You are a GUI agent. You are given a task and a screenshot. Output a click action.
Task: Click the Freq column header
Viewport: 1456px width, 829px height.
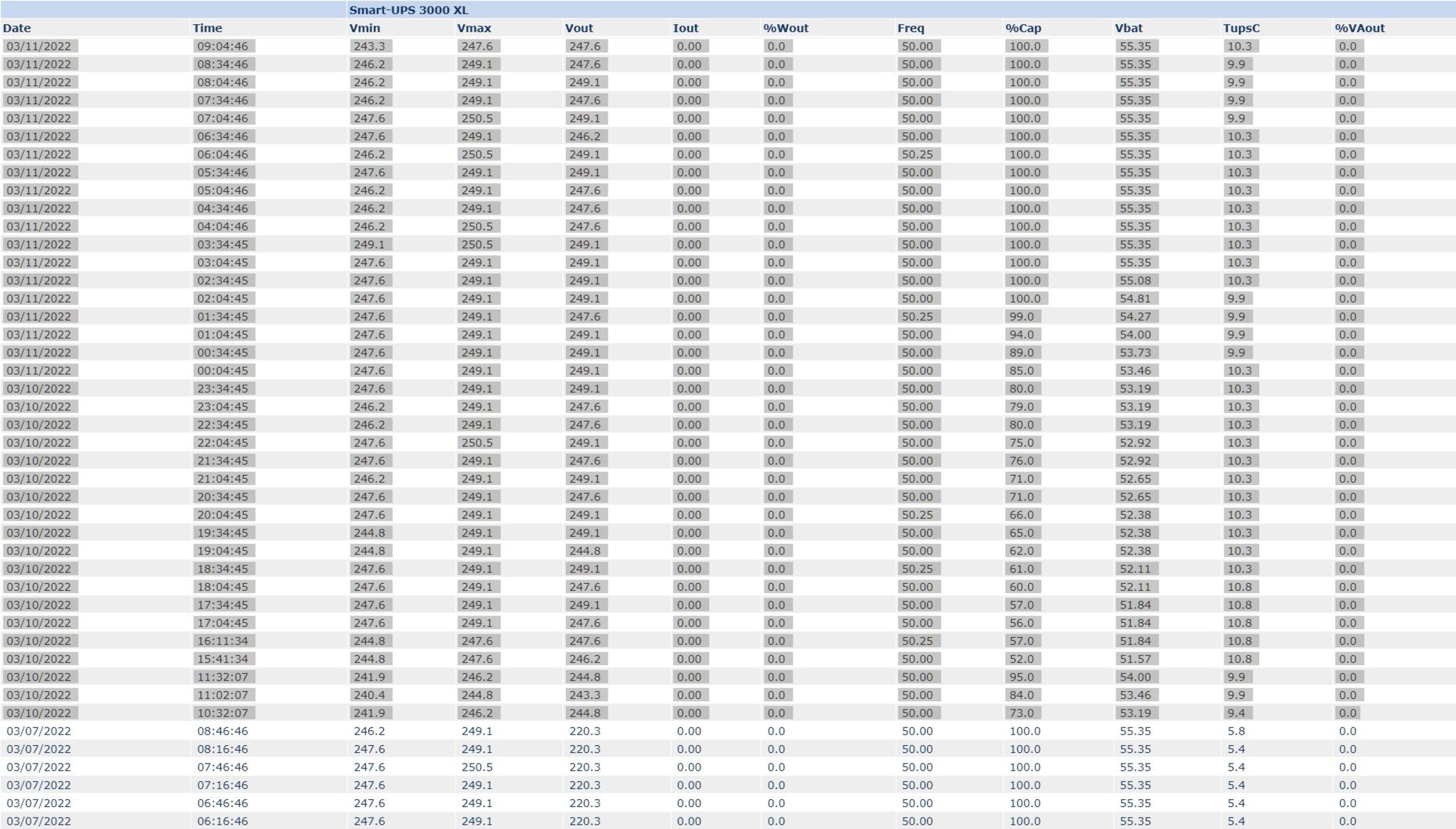[x=911, y=28]
